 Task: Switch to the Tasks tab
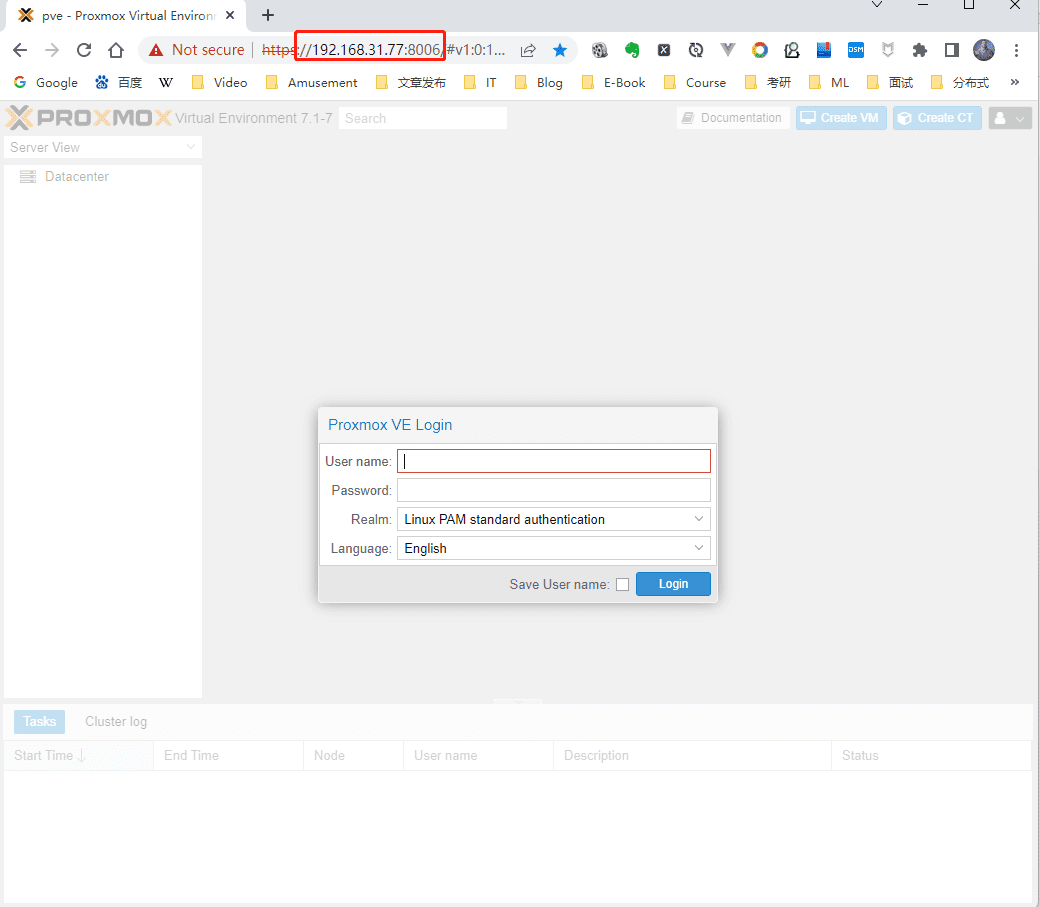click(x=39, y=721)
